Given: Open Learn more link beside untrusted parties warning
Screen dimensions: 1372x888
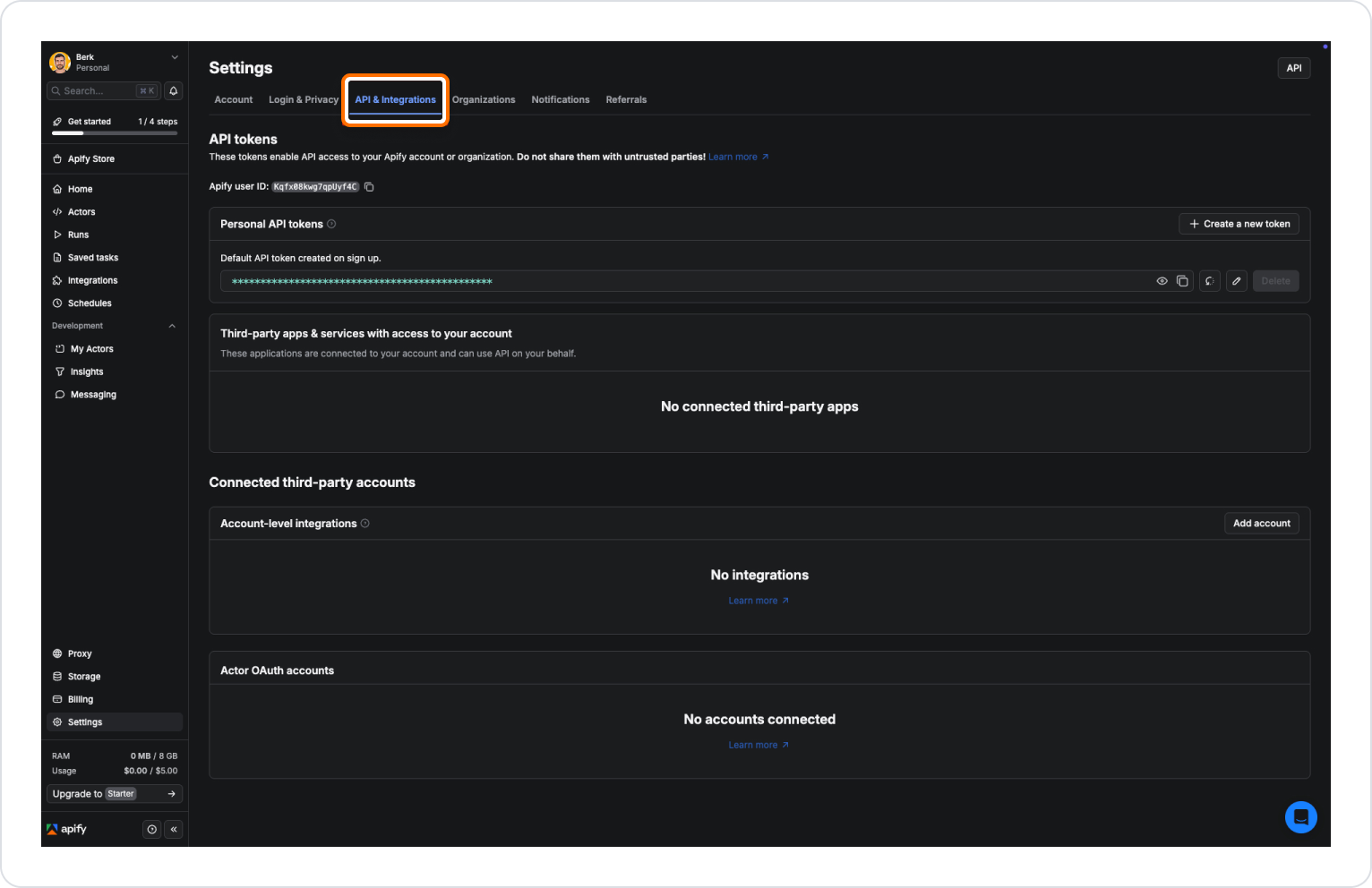Looking at the screenshot, I should coord(739,157).
